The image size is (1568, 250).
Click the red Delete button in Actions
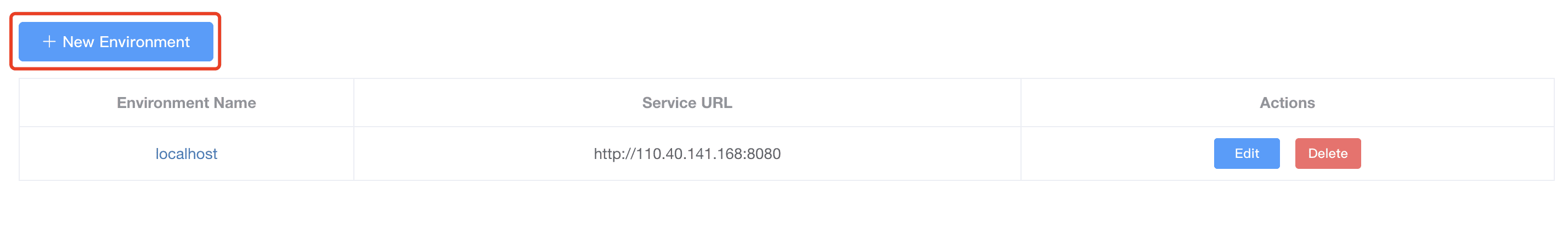(1327, 154)
